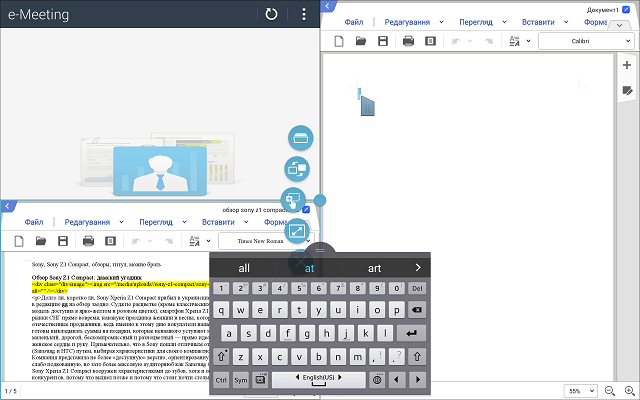
Task: Print the Документ1 document
Action: [x=408, y=41]
